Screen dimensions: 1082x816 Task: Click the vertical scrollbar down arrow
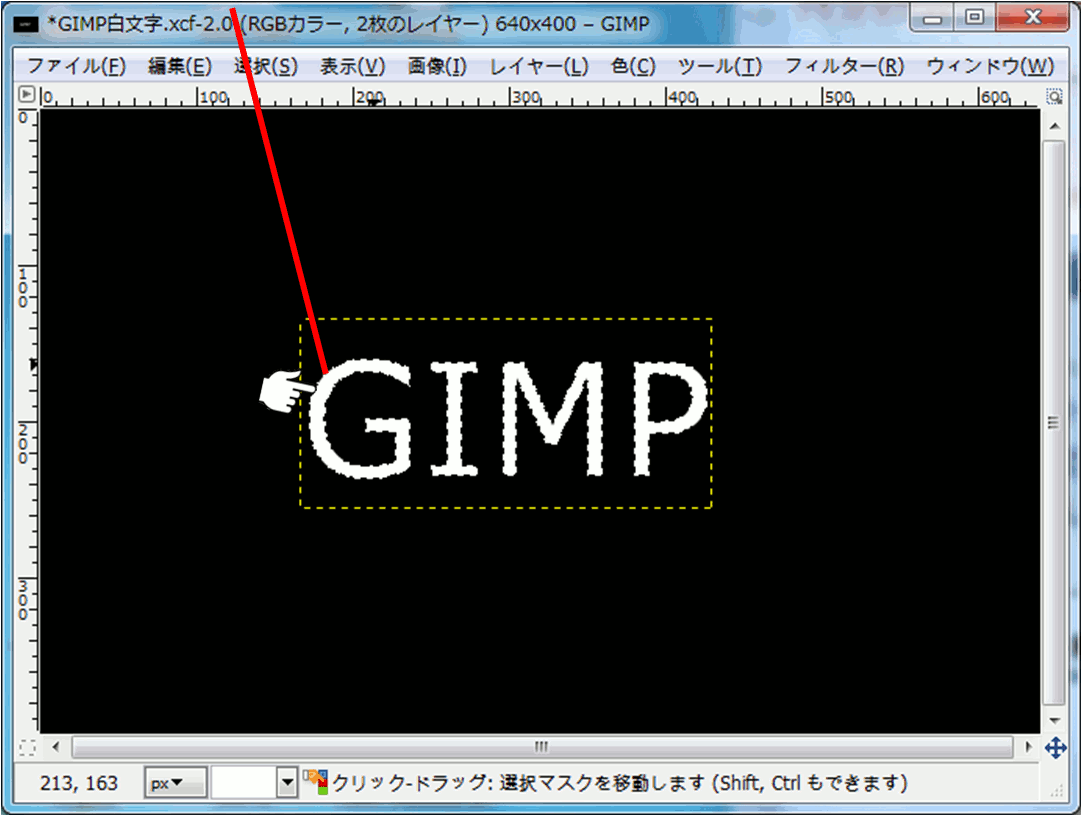point(1054,722)
